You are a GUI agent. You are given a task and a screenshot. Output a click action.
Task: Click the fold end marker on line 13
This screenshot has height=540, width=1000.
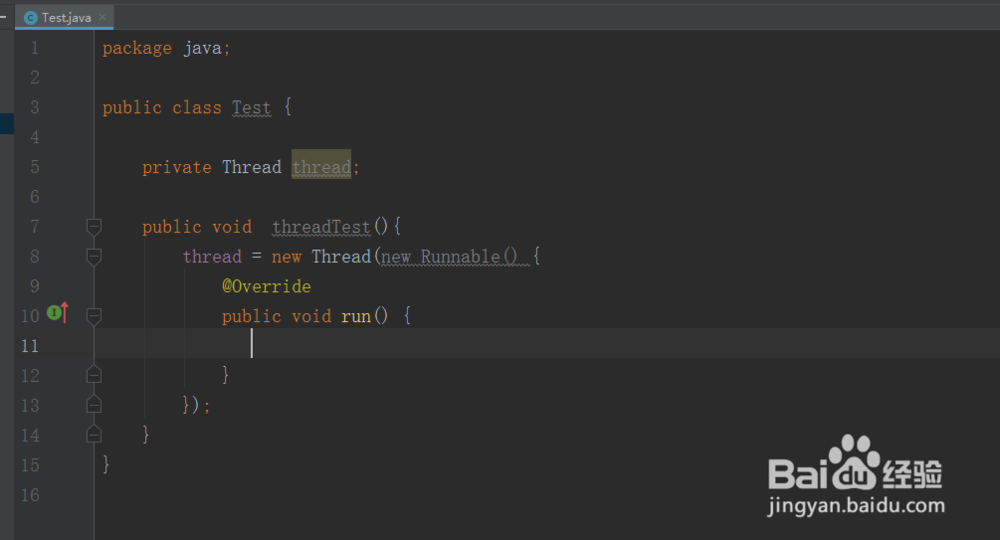(94, 404)
